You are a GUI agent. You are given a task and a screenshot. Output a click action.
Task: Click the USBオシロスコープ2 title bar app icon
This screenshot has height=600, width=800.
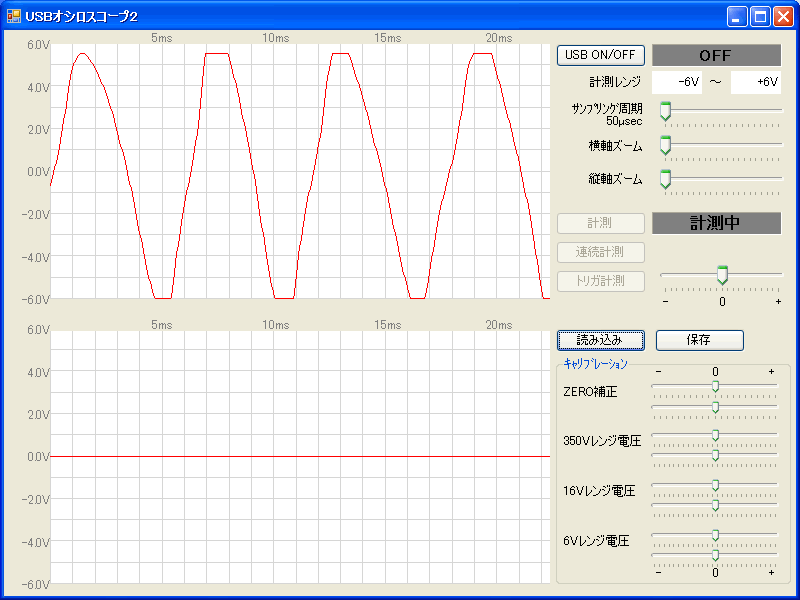click(14, 16)
